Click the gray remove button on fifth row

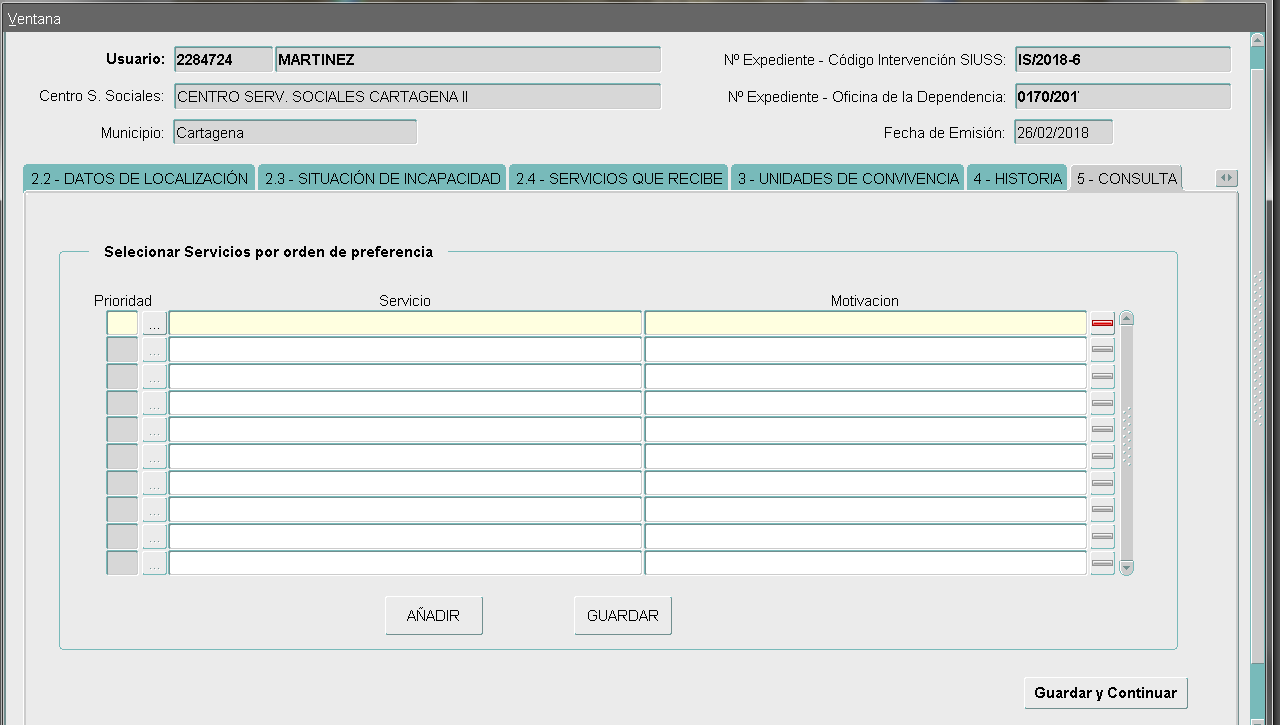point(1102,430)
